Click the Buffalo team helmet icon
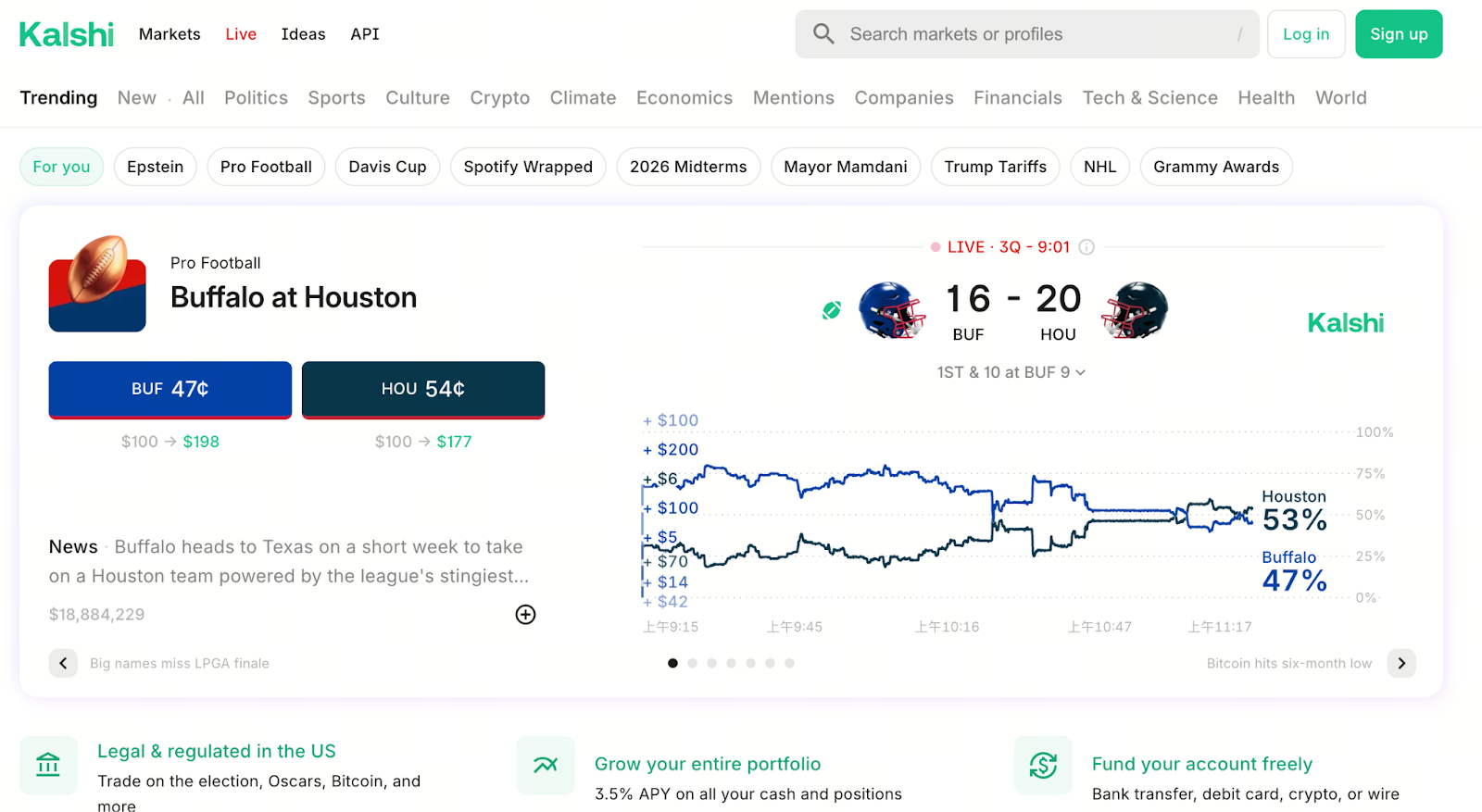Viewport: 1482px width, 812px height. pos(891,310)
